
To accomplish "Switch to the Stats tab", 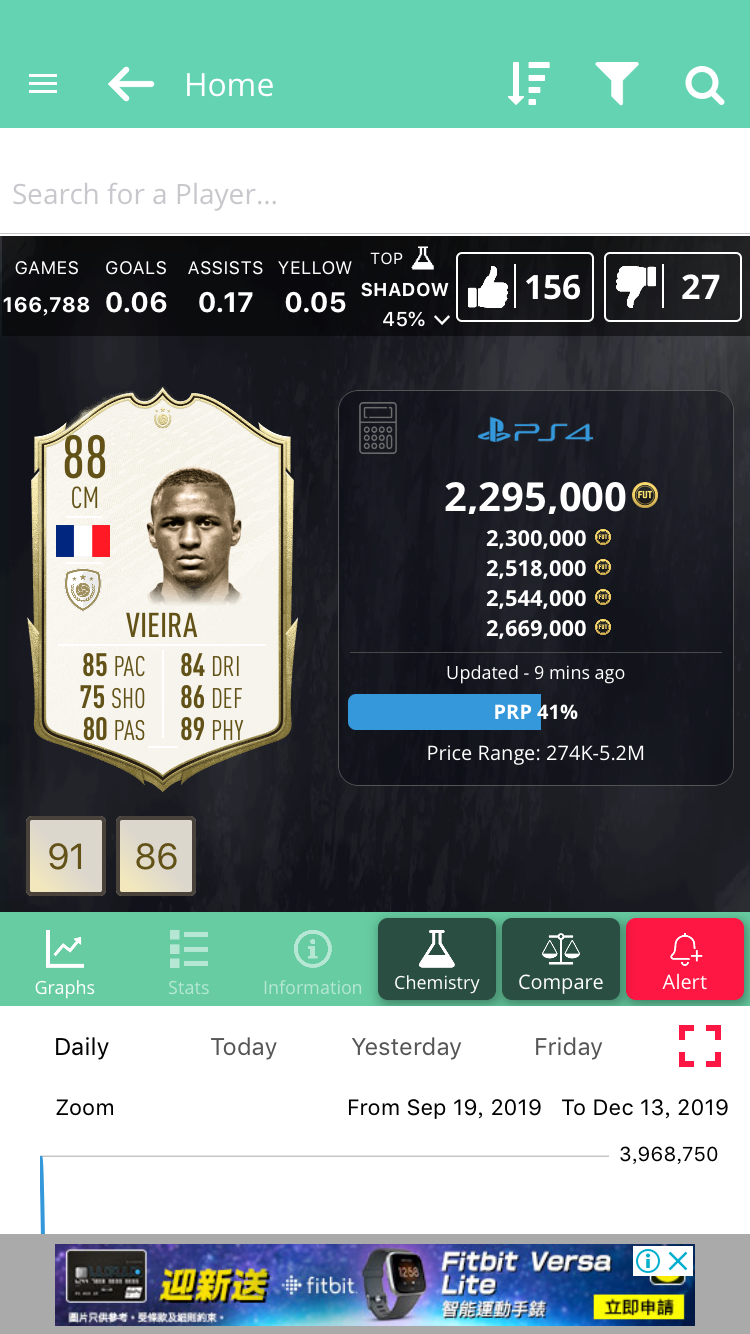I will coord(188,962).
